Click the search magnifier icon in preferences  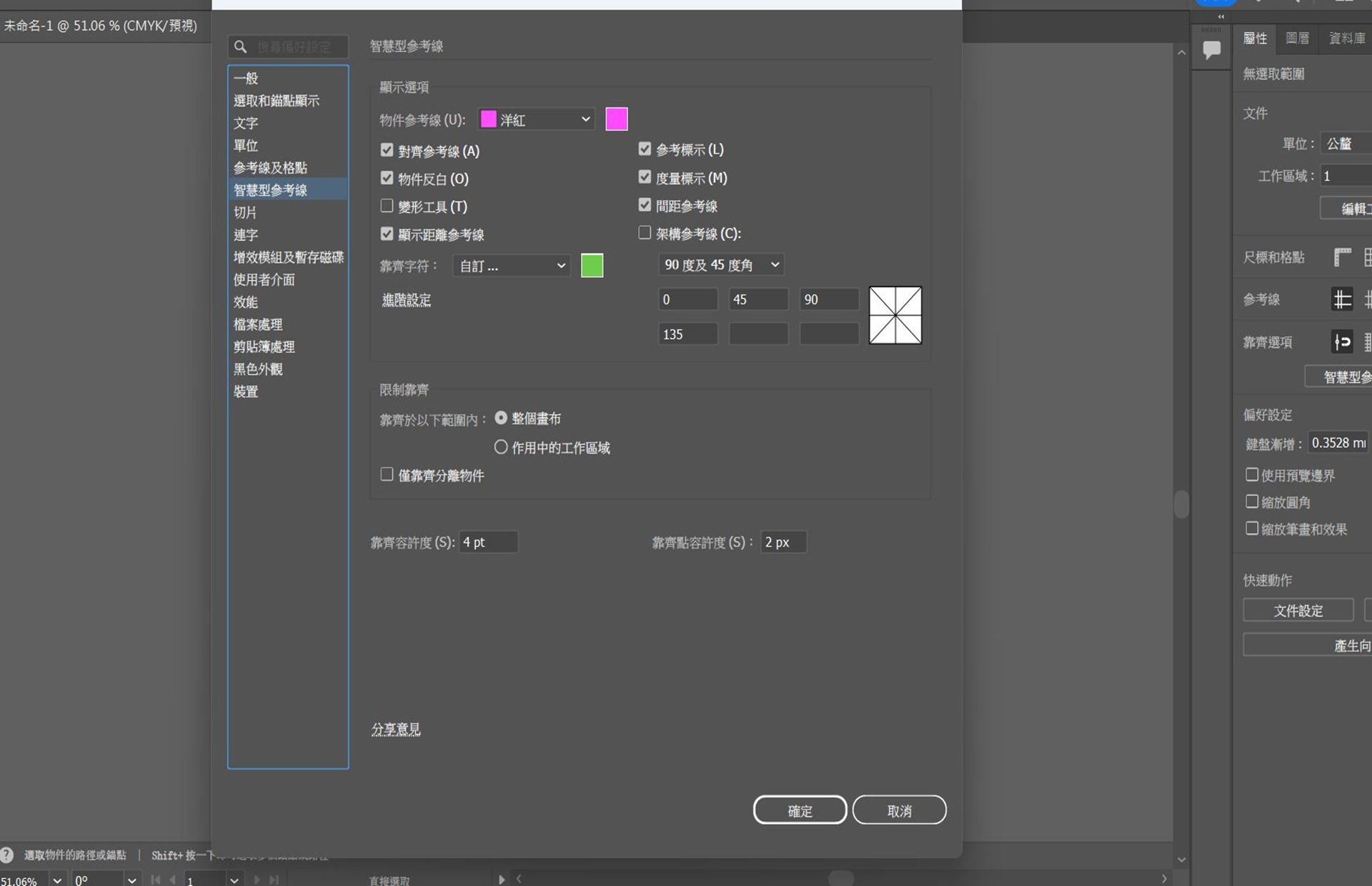click(x=241, y=47)
